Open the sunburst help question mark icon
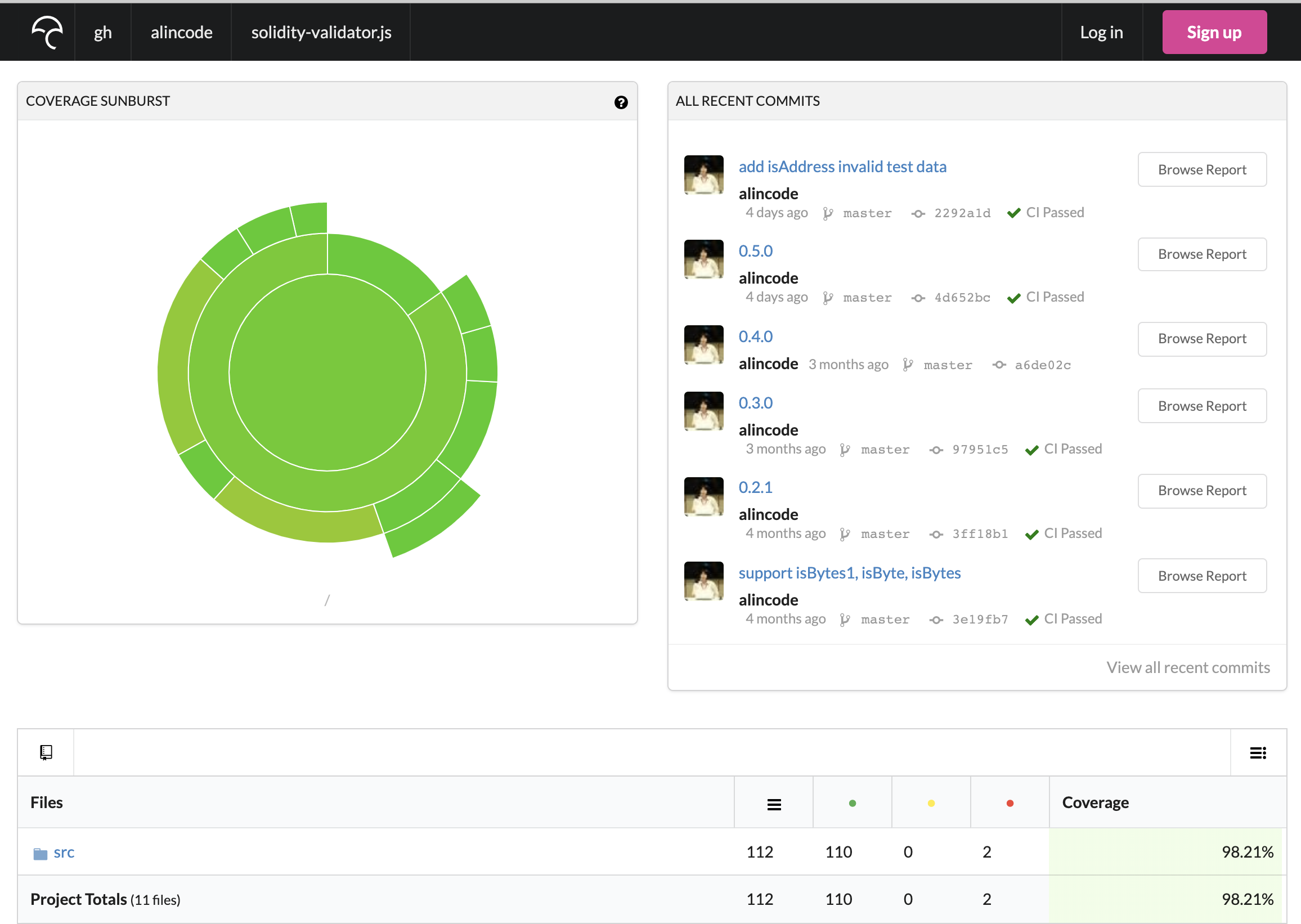1301x924 pixels. (621, 102)
